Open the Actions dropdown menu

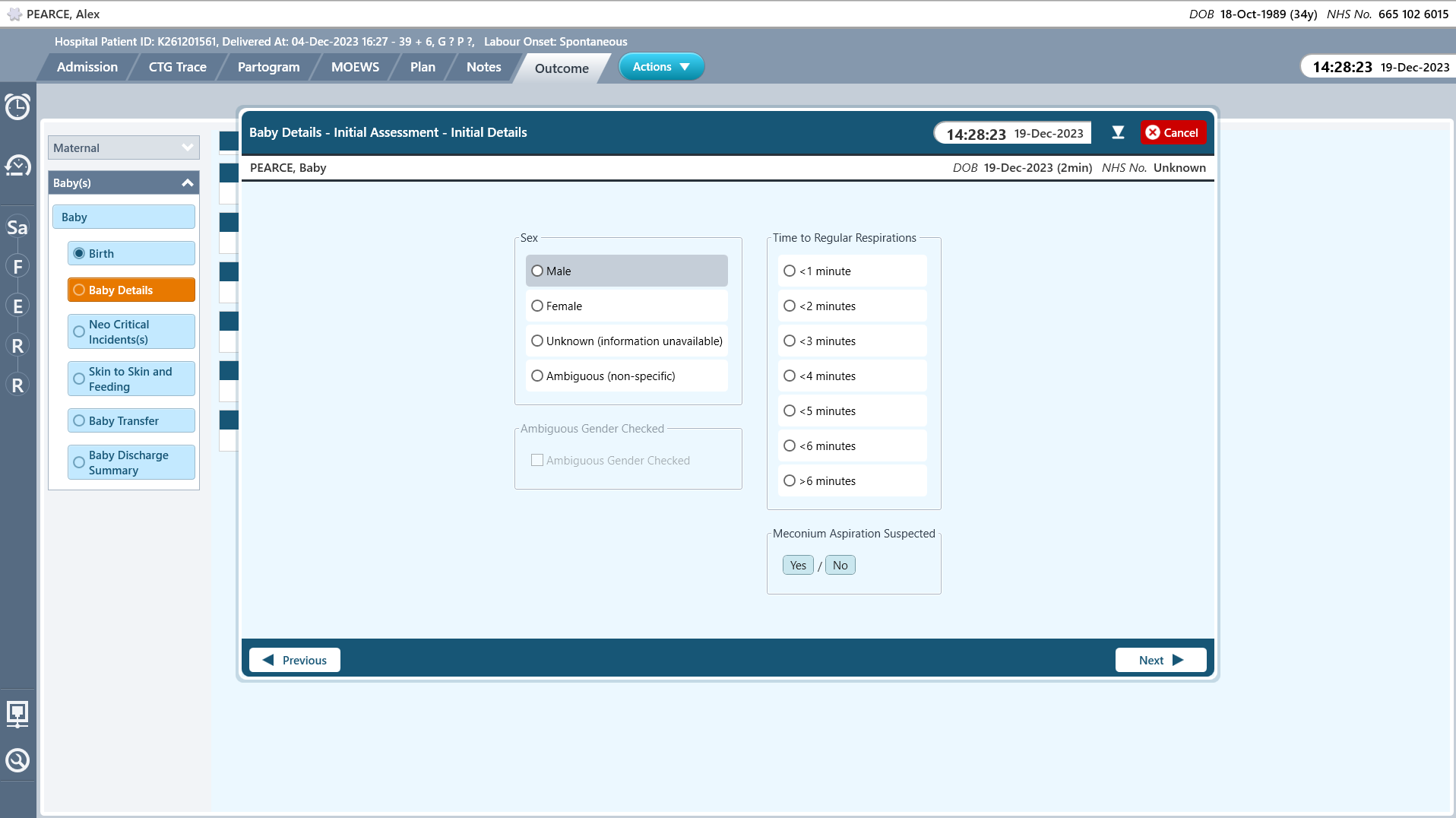click(x=661, y=67)
